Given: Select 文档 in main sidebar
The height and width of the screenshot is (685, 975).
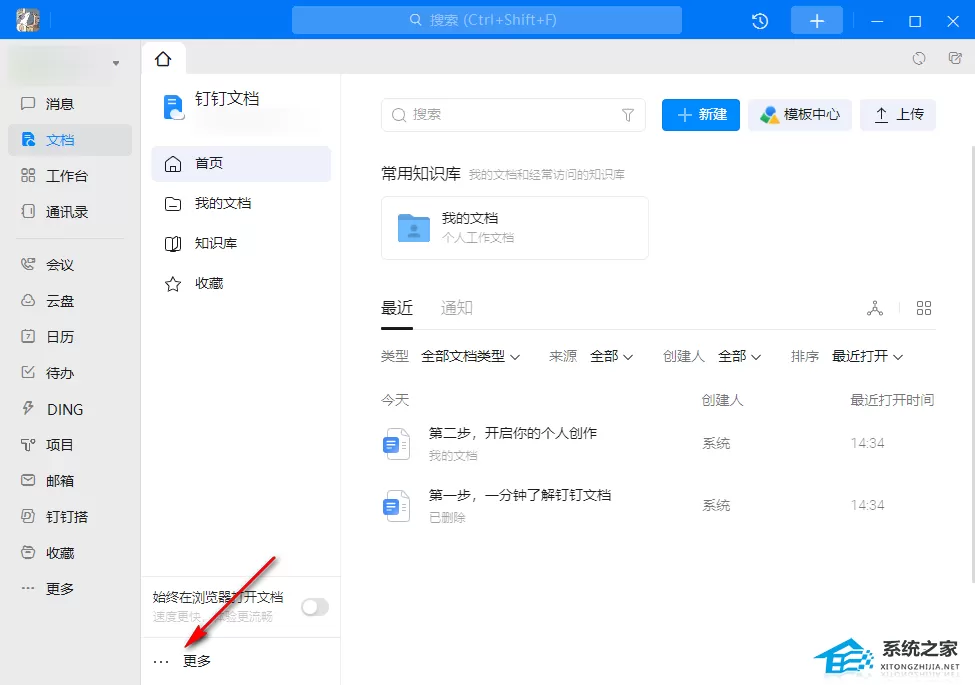Looking at the screenshot, I should pos(70,140).
